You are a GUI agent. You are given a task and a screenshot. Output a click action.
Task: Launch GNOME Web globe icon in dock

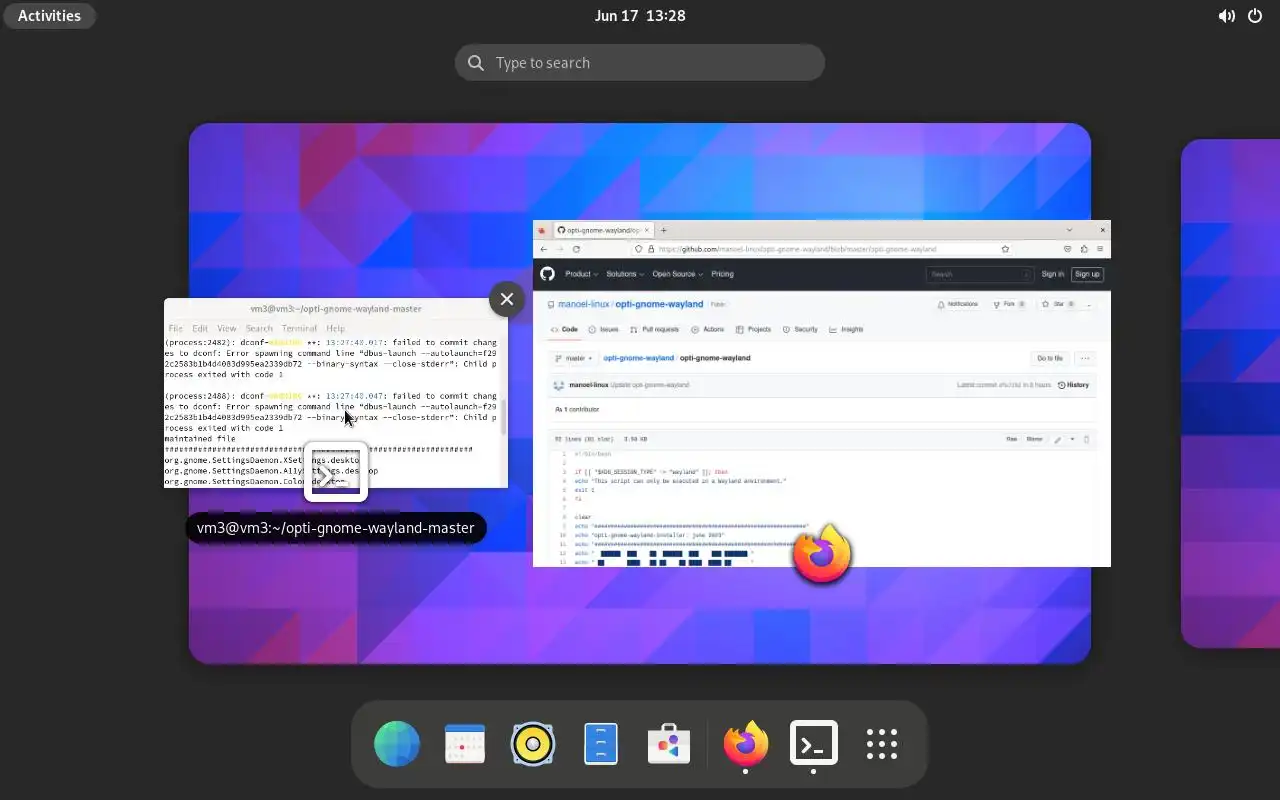(397, 744)
